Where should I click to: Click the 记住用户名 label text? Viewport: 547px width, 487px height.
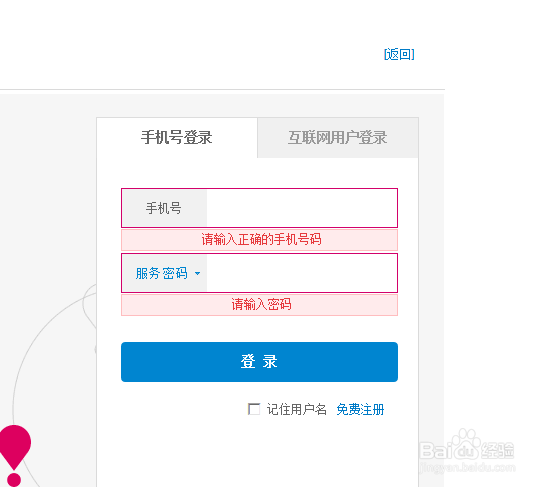[x=297, y=409]
